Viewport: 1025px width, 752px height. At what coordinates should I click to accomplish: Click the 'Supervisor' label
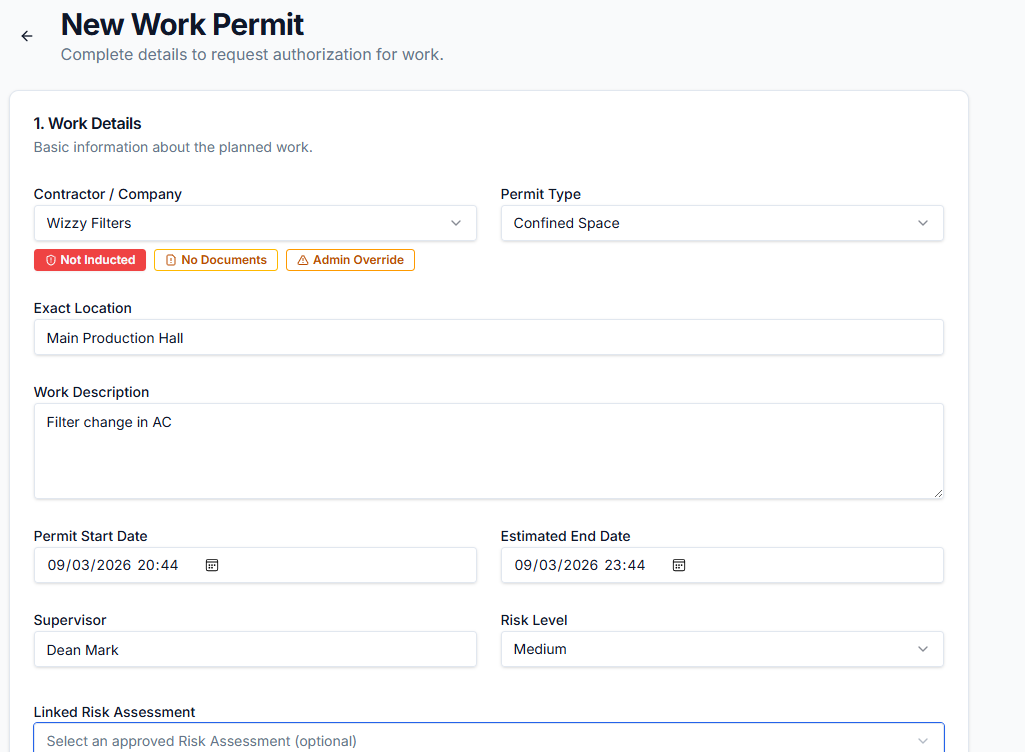point(70,620)
